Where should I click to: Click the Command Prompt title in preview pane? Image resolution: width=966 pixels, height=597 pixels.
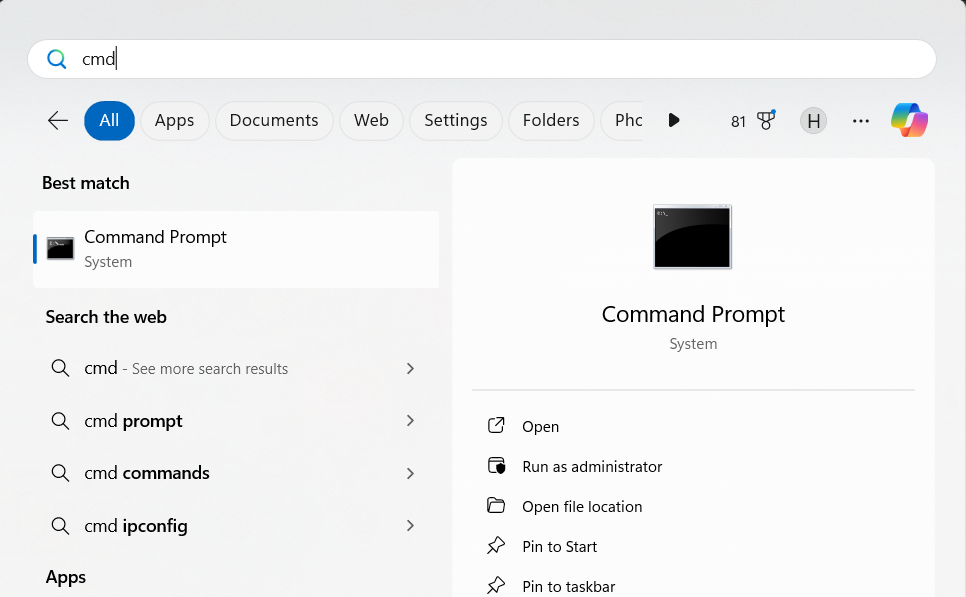pyautogui.click(x=693, y=314)
